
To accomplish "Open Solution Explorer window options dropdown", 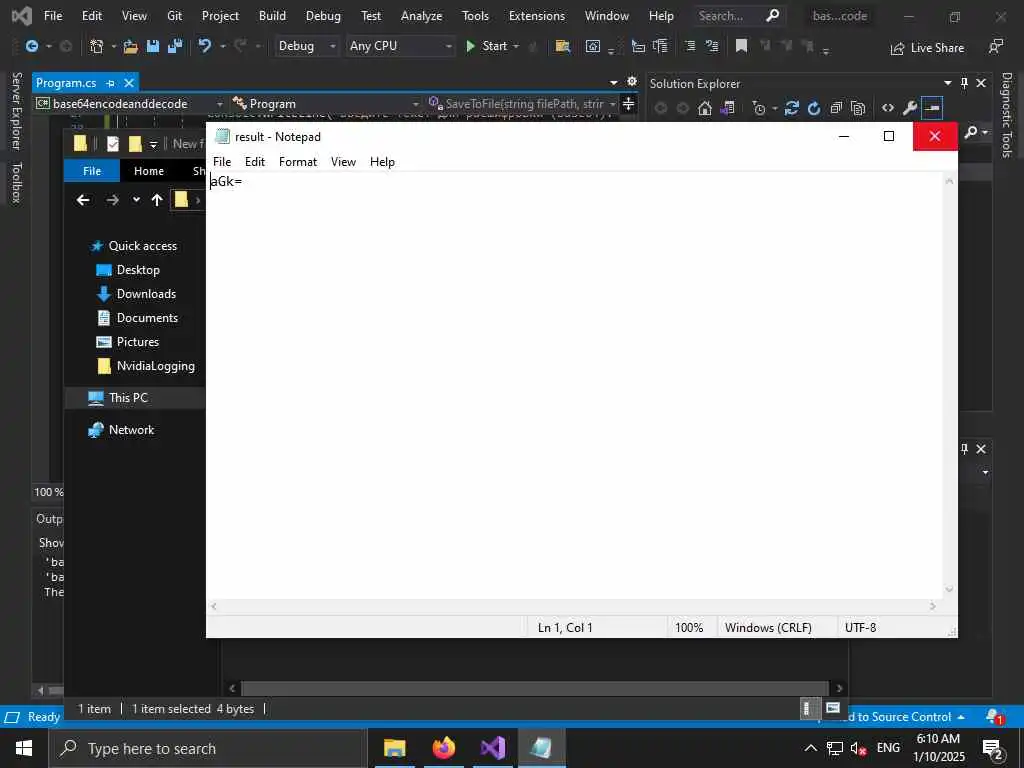I will pos(948,83).
